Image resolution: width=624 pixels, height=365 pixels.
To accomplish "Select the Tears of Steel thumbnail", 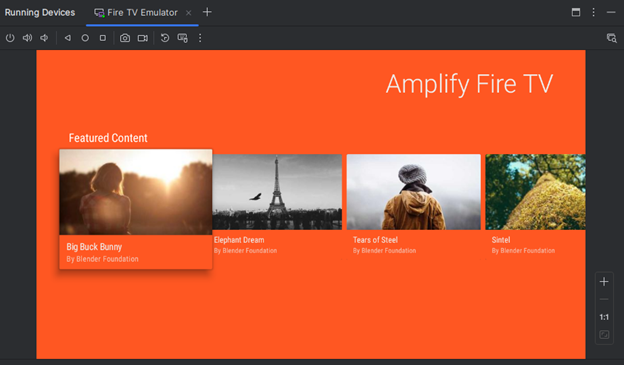I will 413,192.
